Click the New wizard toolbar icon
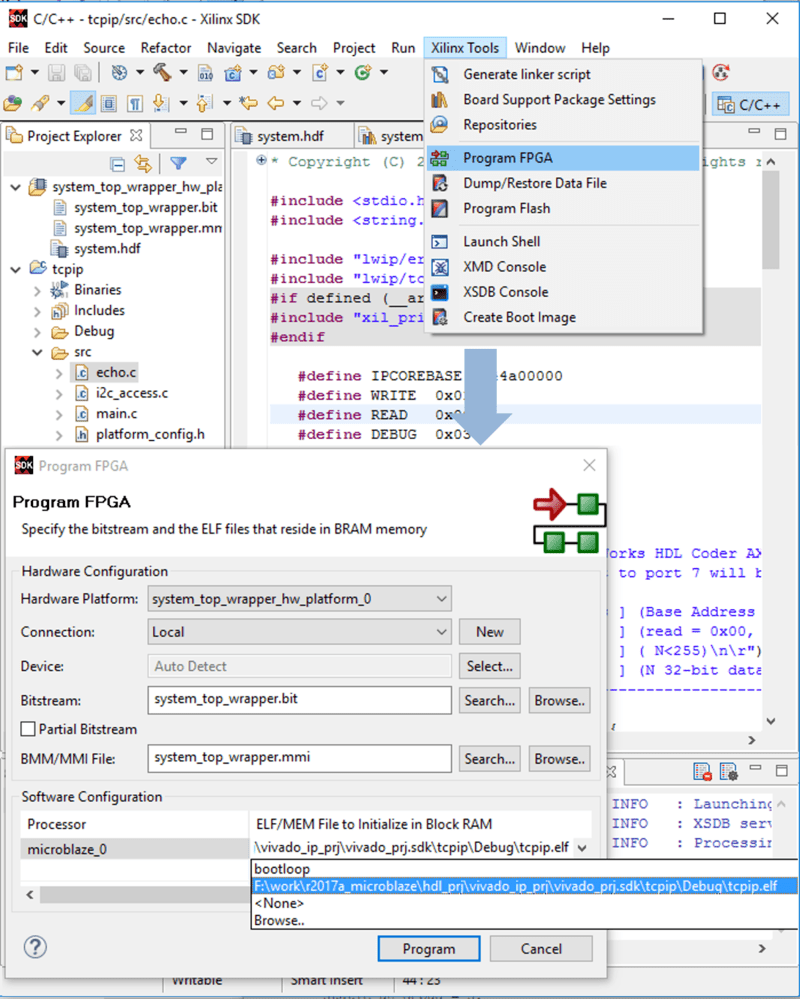The width and height of the screenshot is (800, 999). (x=14, y=73)
